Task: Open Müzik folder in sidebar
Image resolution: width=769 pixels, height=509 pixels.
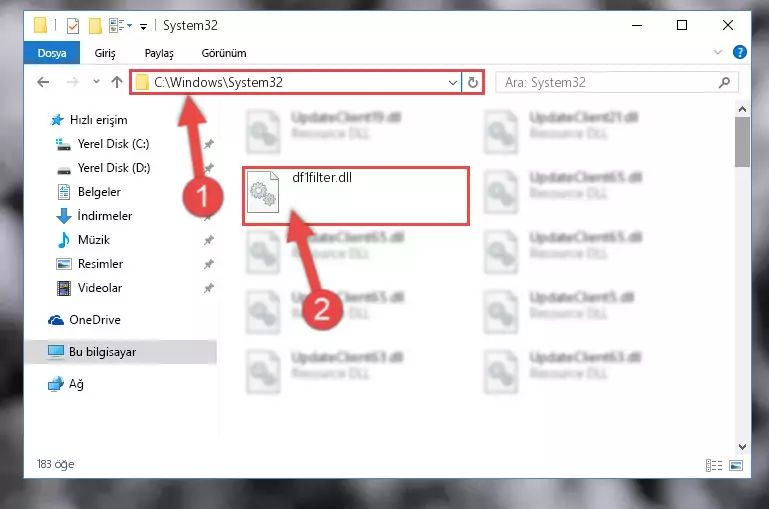Action: [x=94, y=240]
